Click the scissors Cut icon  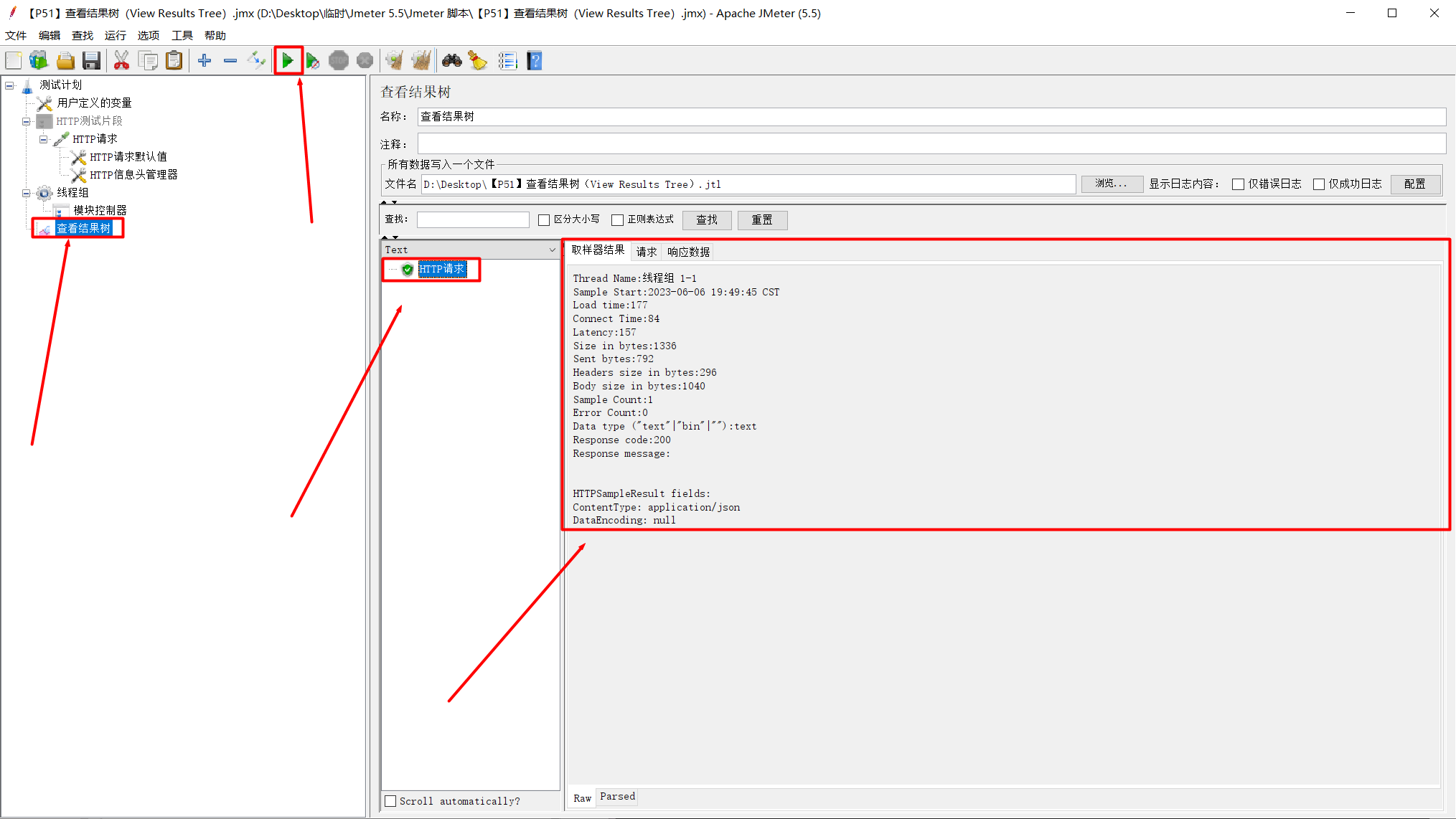point(121,61)
